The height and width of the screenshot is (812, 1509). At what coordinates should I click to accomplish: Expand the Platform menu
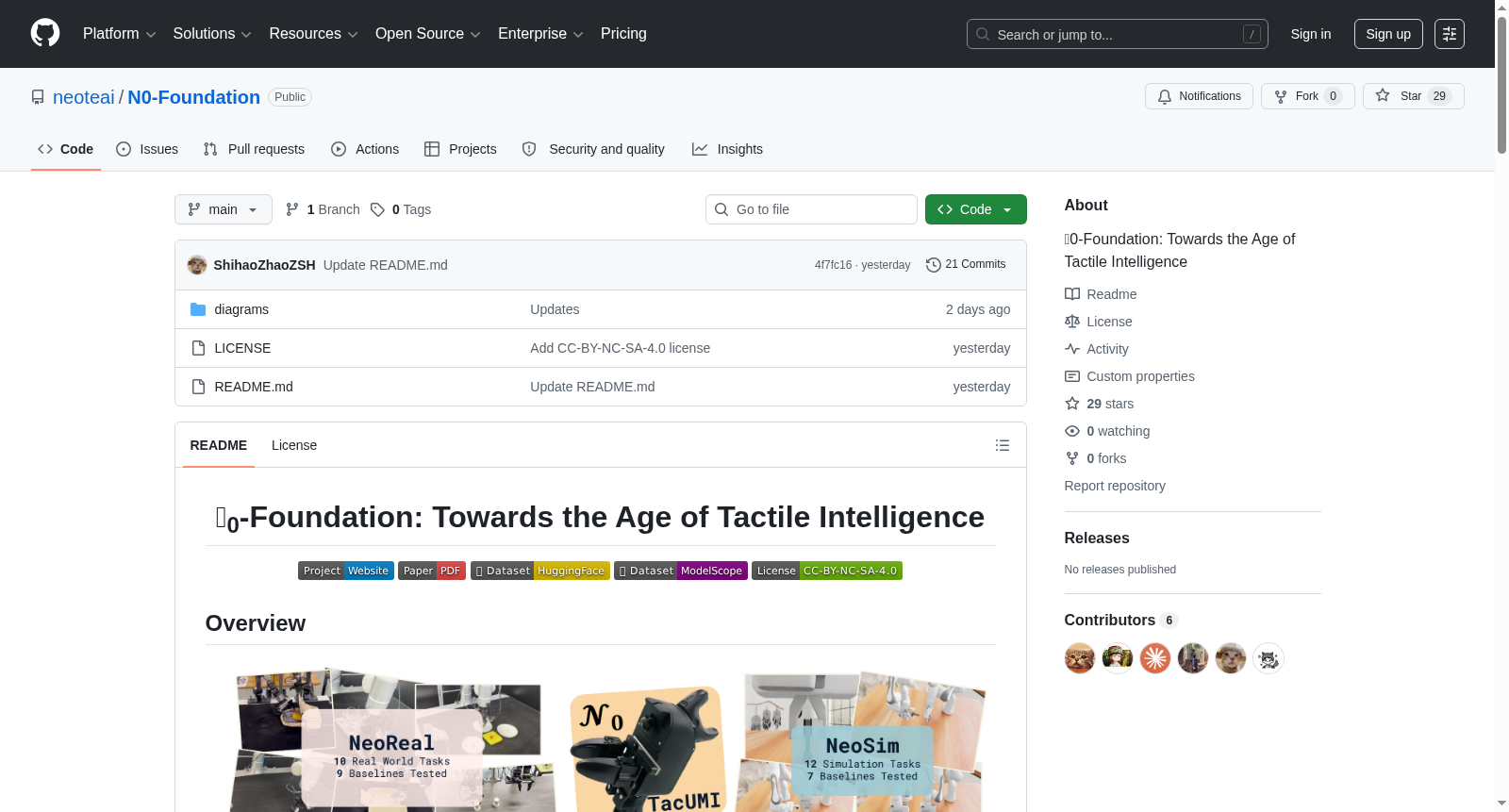(120, 34)
